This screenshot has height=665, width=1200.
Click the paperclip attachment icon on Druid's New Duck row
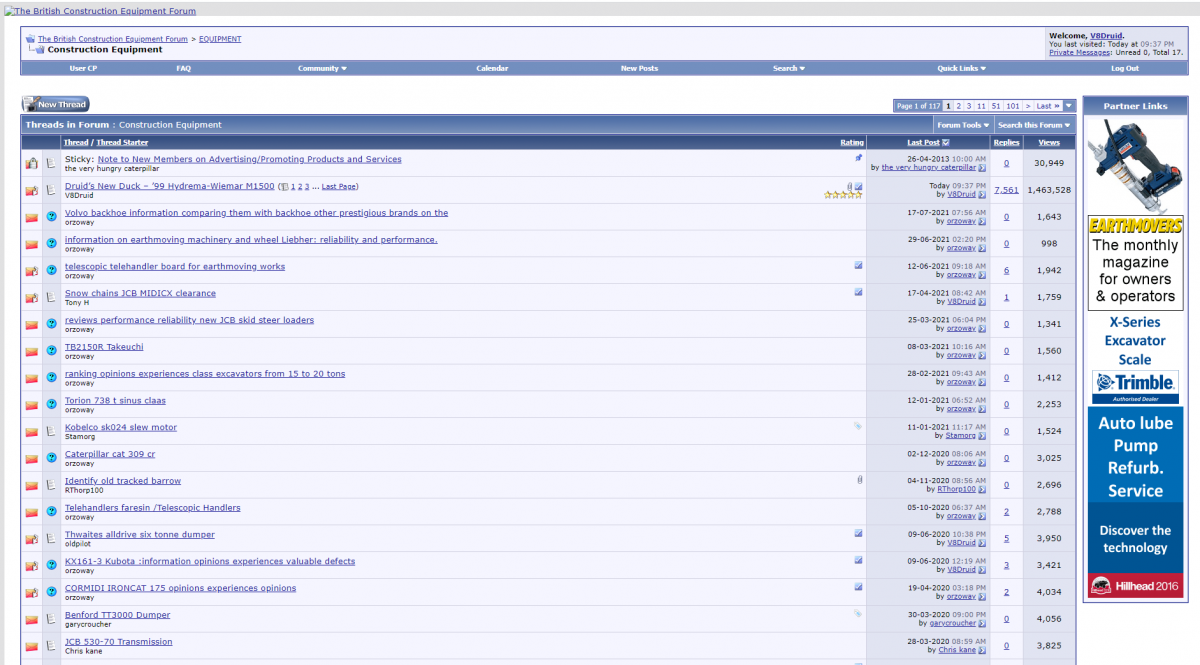tap(849, 186)
